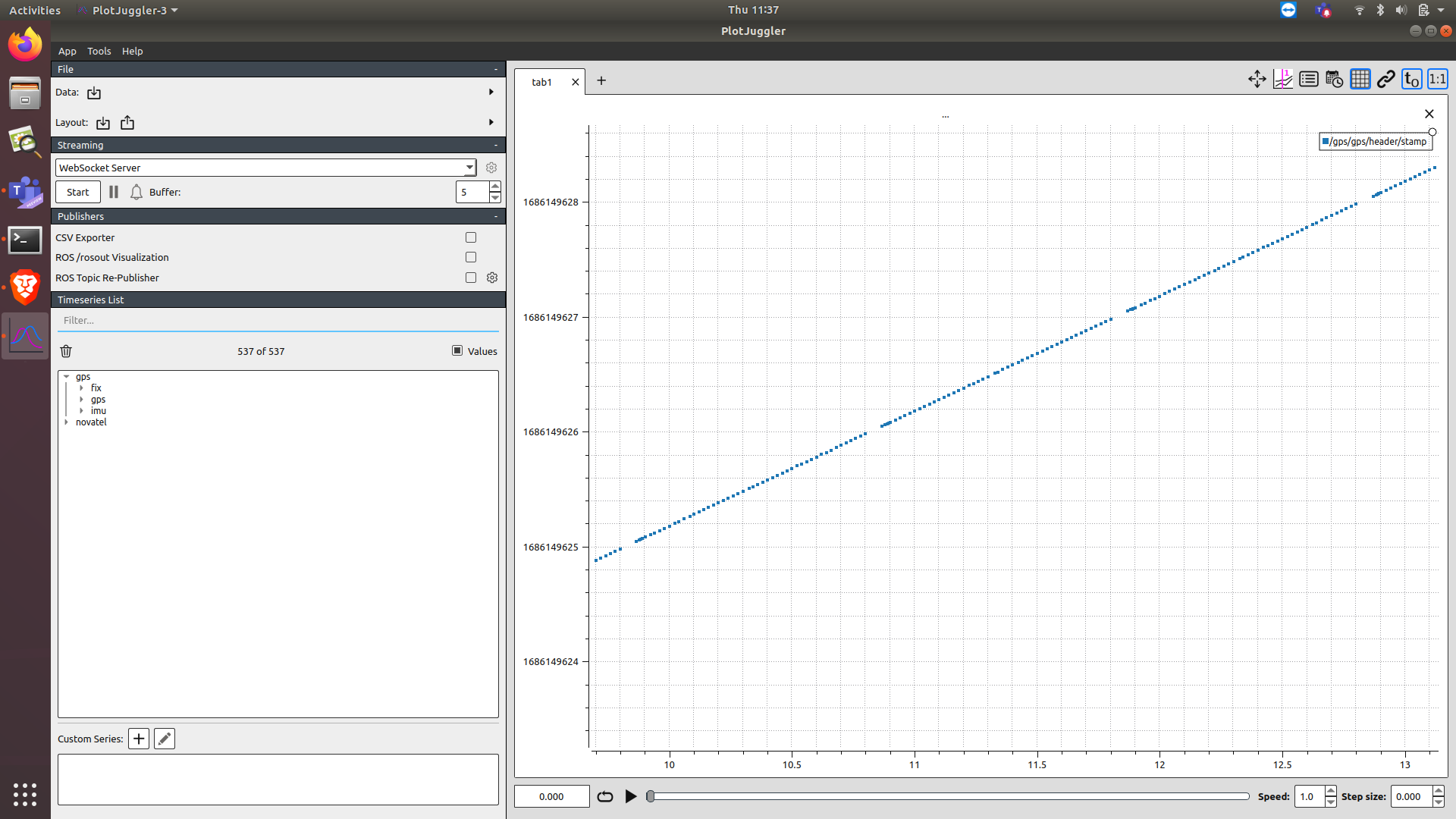Enable ROS /rosout Visualization checkbox
The image size is (1456, 819).
pos(471,257)
